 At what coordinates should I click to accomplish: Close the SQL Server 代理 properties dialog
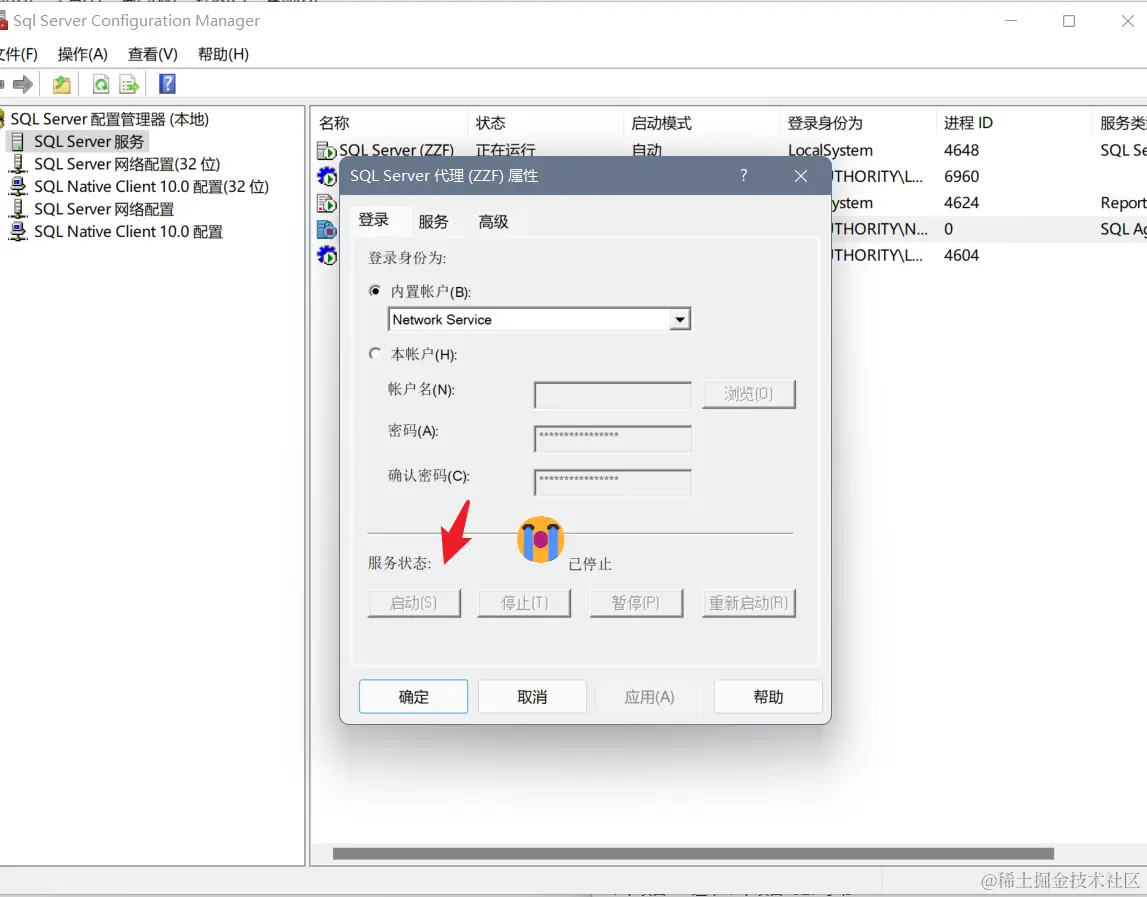801,176
